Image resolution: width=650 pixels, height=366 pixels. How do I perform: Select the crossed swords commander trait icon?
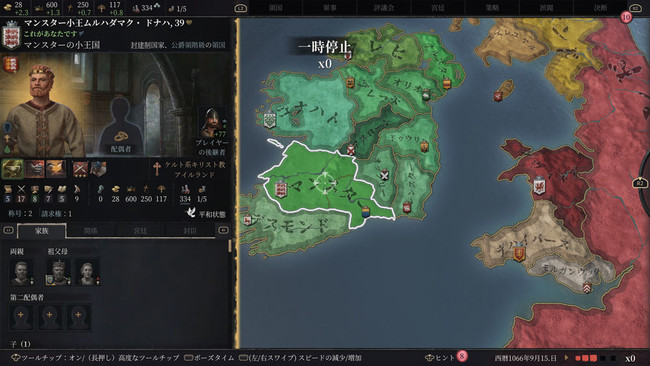pyautogui.click(x=80, y=169)
